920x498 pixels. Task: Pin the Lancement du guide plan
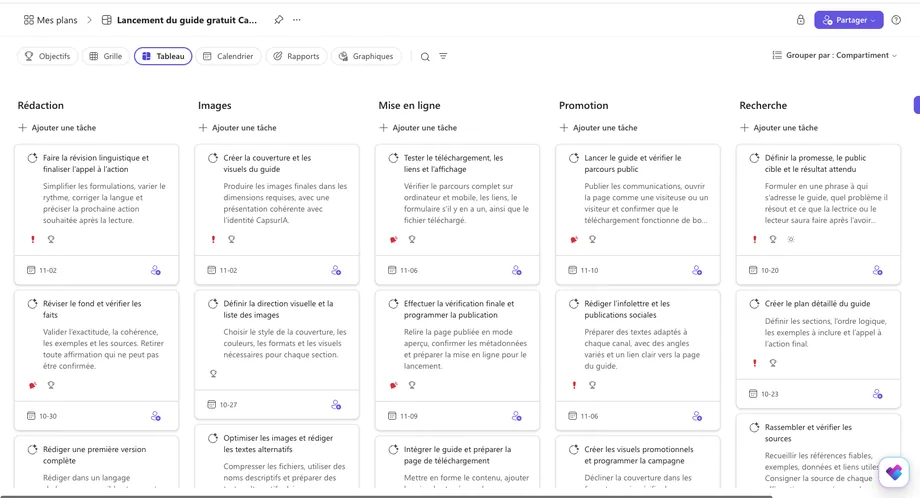(x=279, y=20)
